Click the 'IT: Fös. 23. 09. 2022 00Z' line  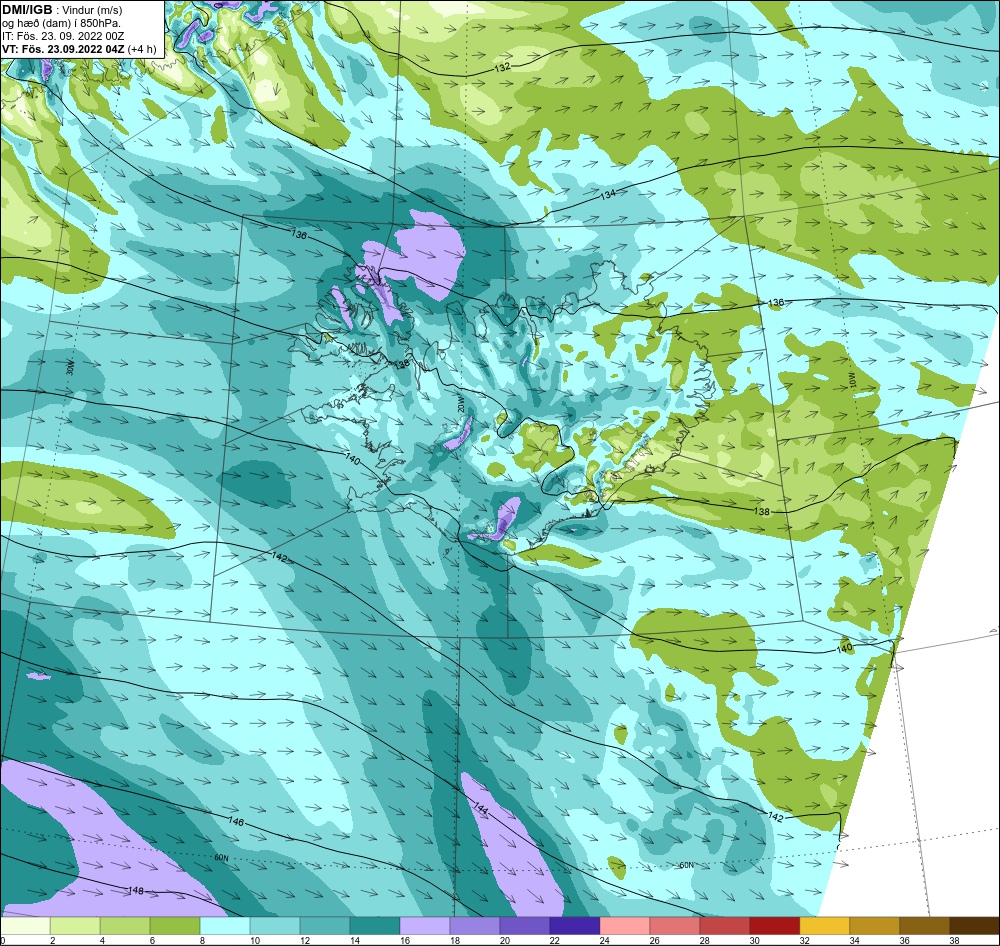point(63,36)
